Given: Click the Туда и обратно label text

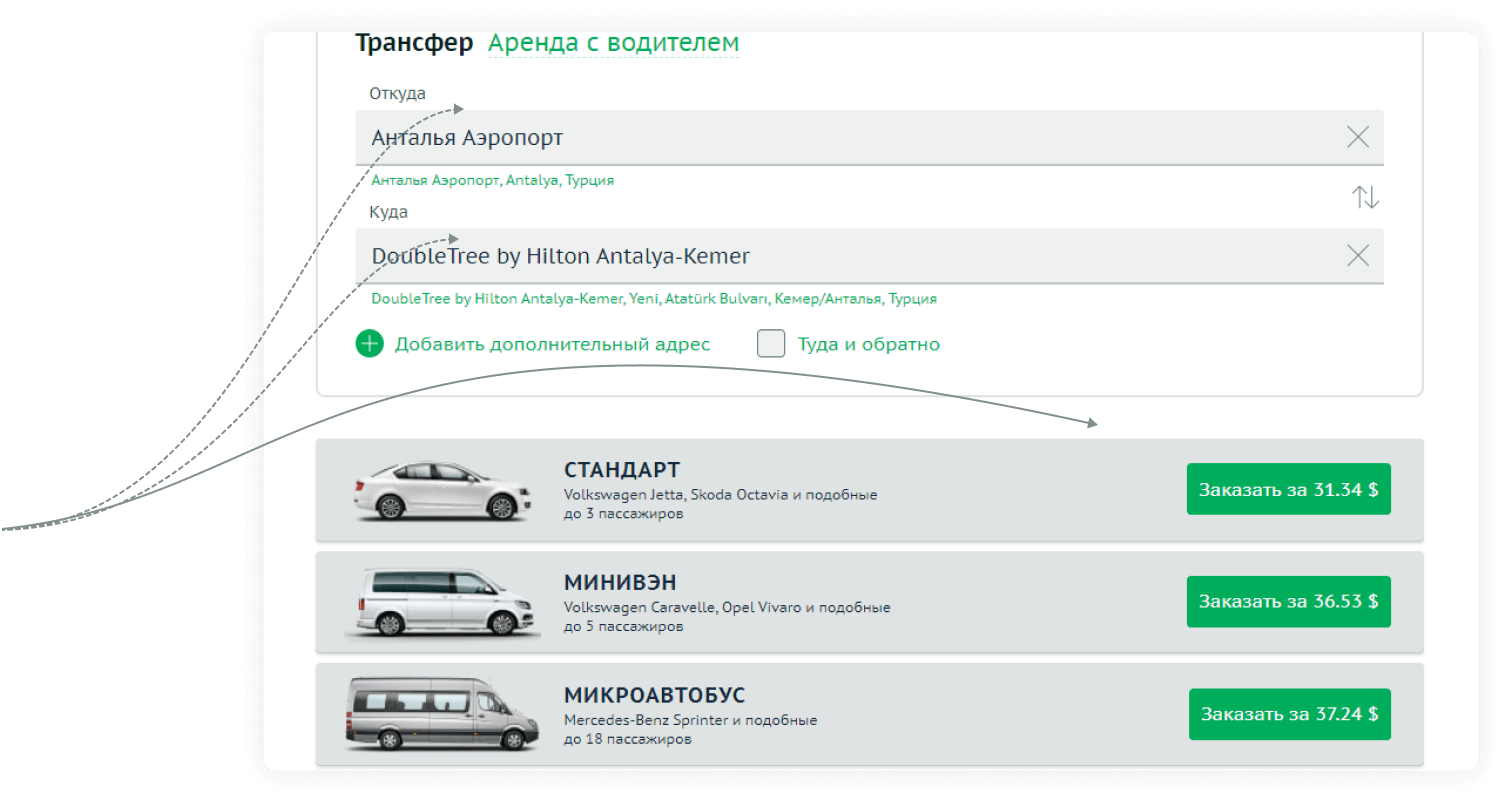Looking at the screenshot, I should coord(868,345).
